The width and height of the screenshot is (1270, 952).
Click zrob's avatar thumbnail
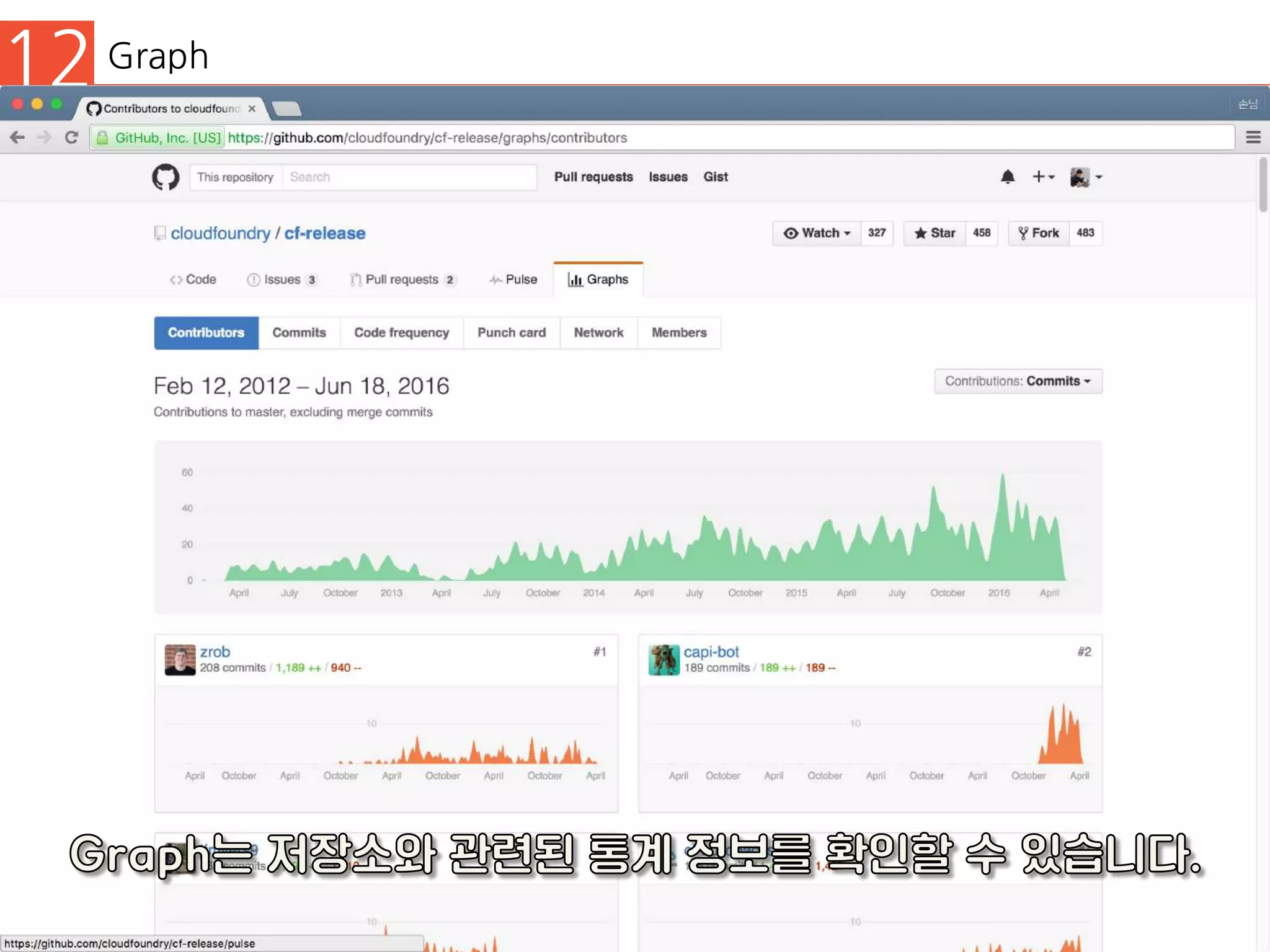coord(180,660)
